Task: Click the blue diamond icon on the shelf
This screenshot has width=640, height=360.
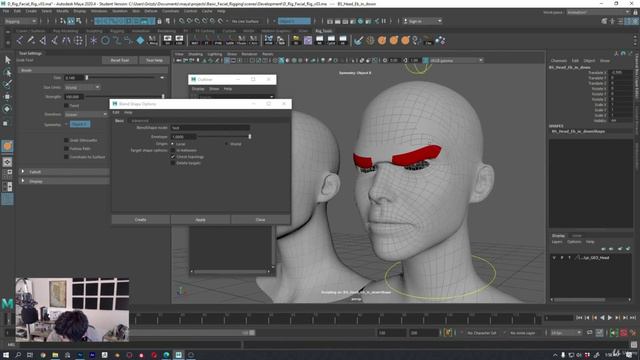Action: (140, 40)
